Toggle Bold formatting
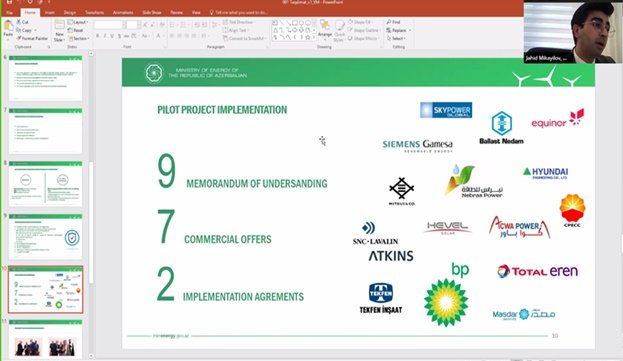The image size is (623, 361). click(x=97, y=36)
